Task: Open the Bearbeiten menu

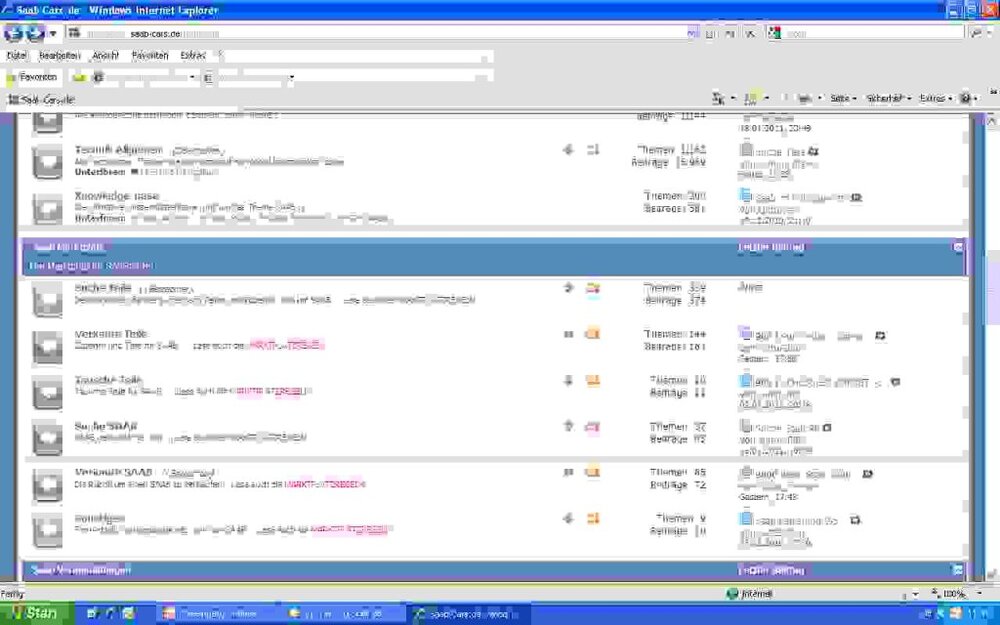Action: [x=59, y=55]
